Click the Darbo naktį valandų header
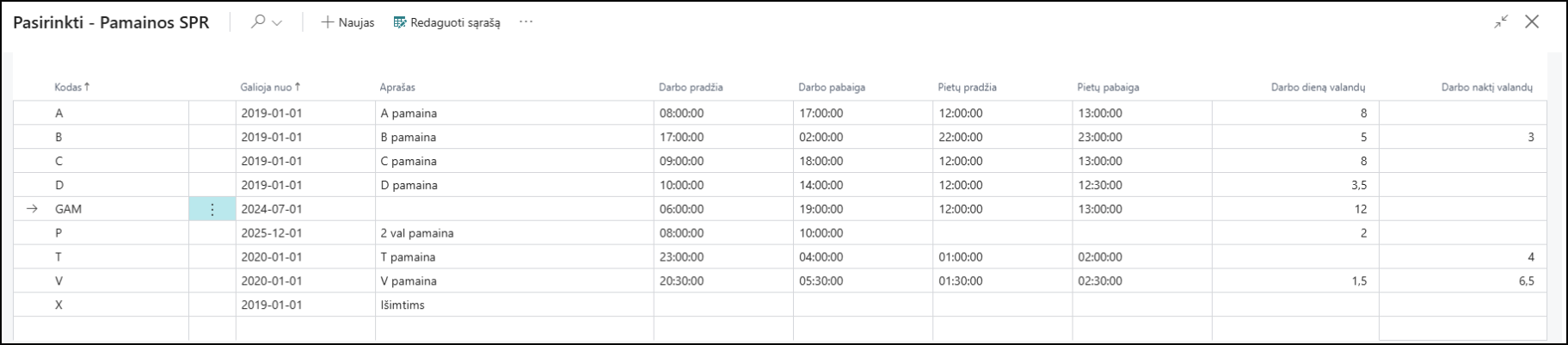The width and height of the screenshot is (1568, 345). click(x=1487, y=87)
